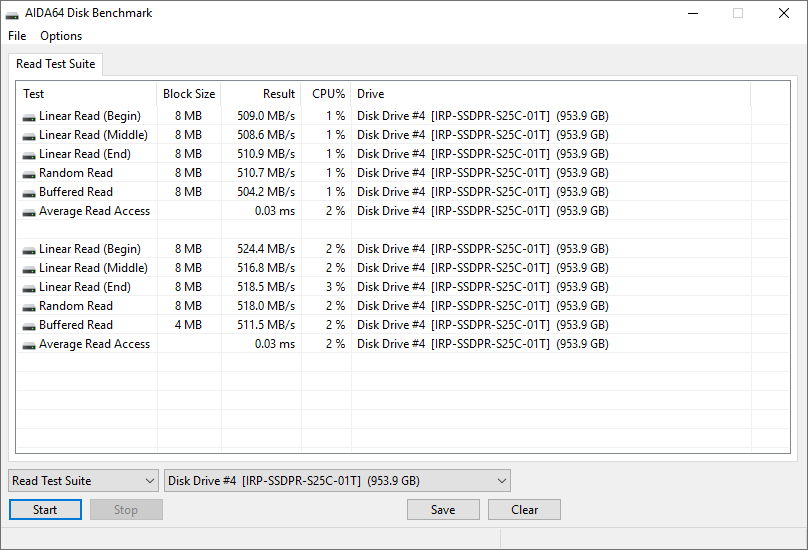Viewport: 808px width, 550px height.
Task: Click drive icon beside 4 MB Buffered Read
Action: [29, 325]
